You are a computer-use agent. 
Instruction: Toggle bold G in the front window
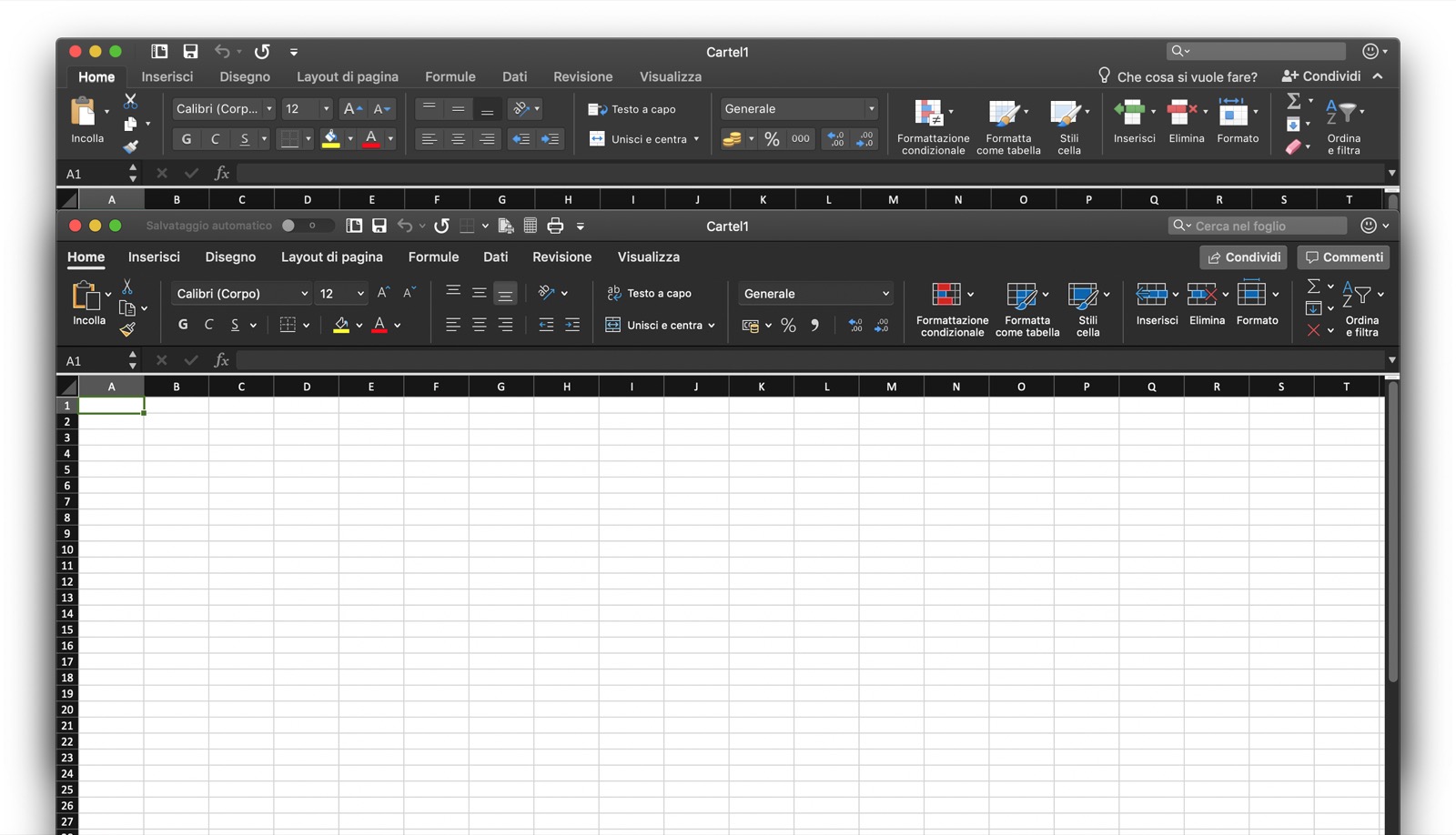click(x=183, y=325)
